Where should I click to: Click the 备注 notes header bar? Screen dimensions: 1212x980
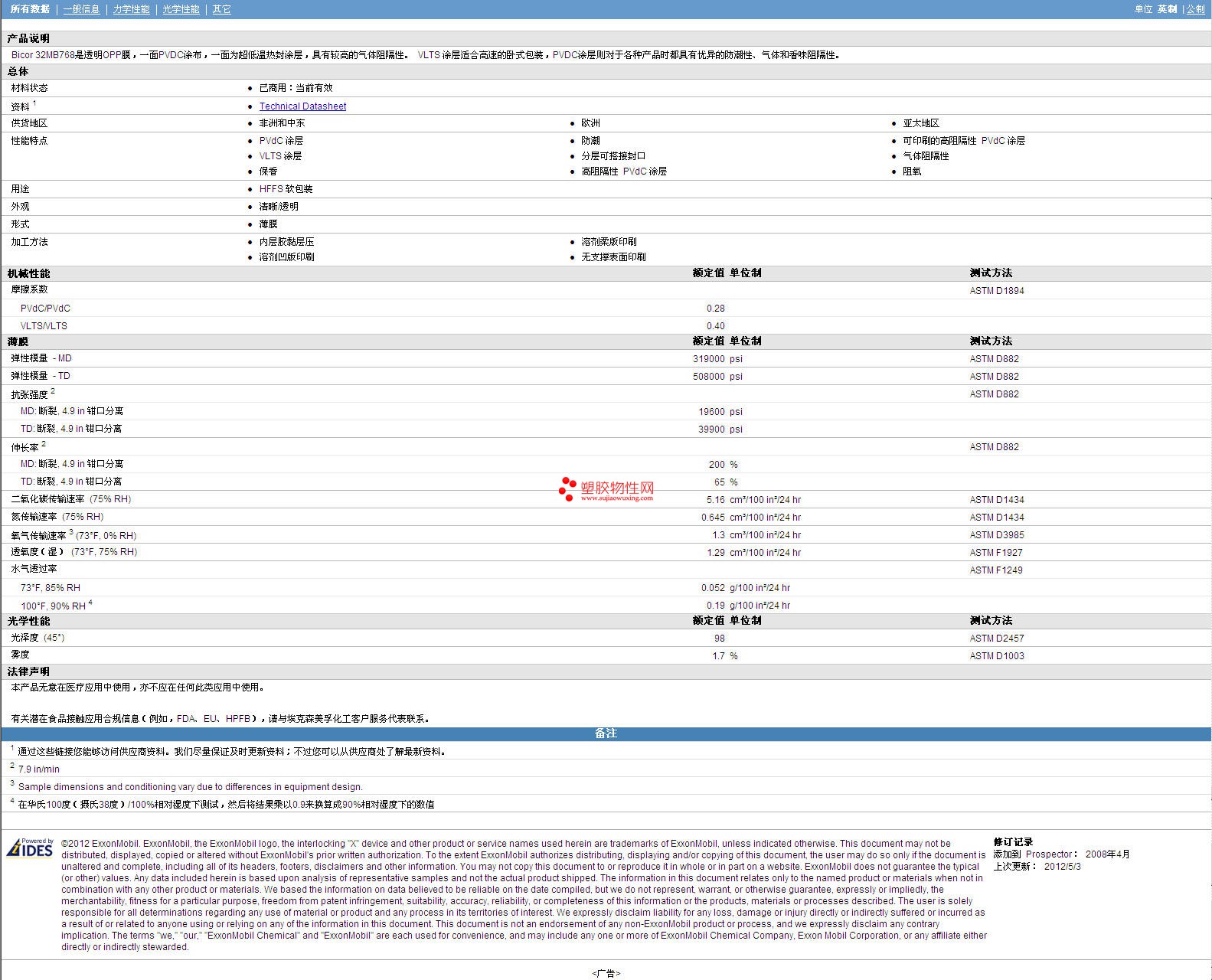[606, 733]
